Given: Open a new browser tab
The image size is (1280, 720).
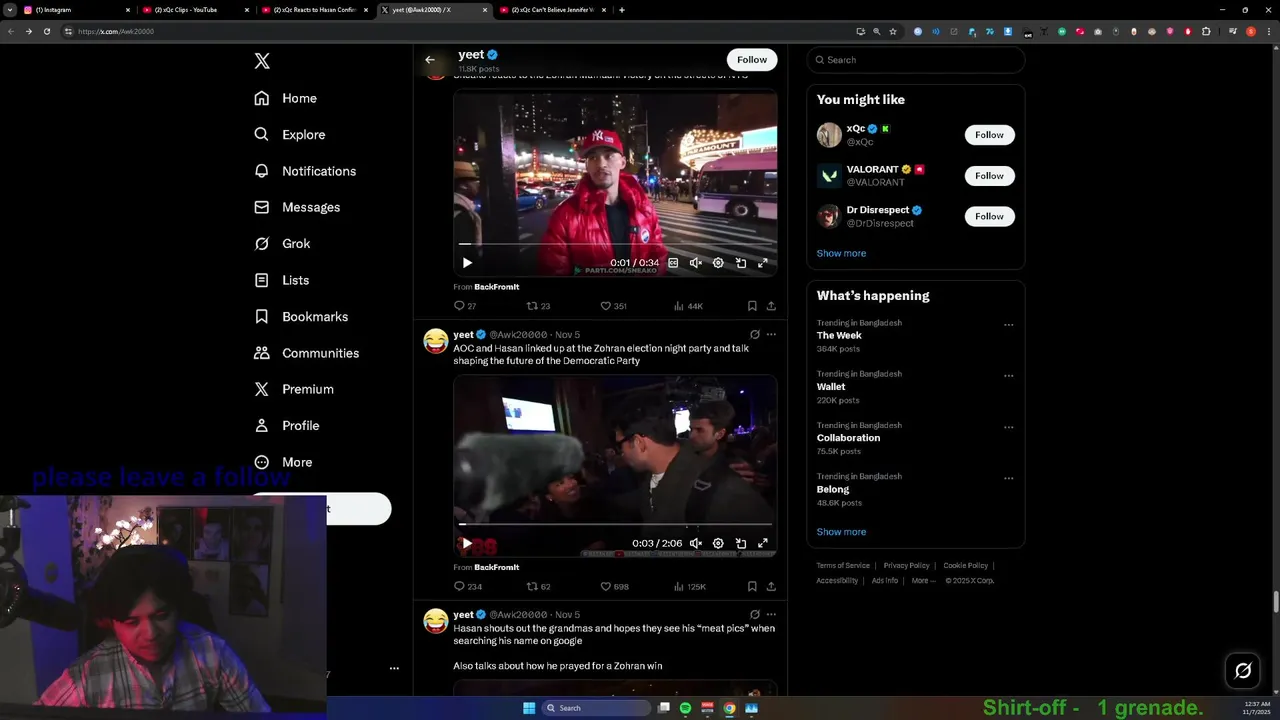Looking at the screenshot, I should click(x=622, y=10).
